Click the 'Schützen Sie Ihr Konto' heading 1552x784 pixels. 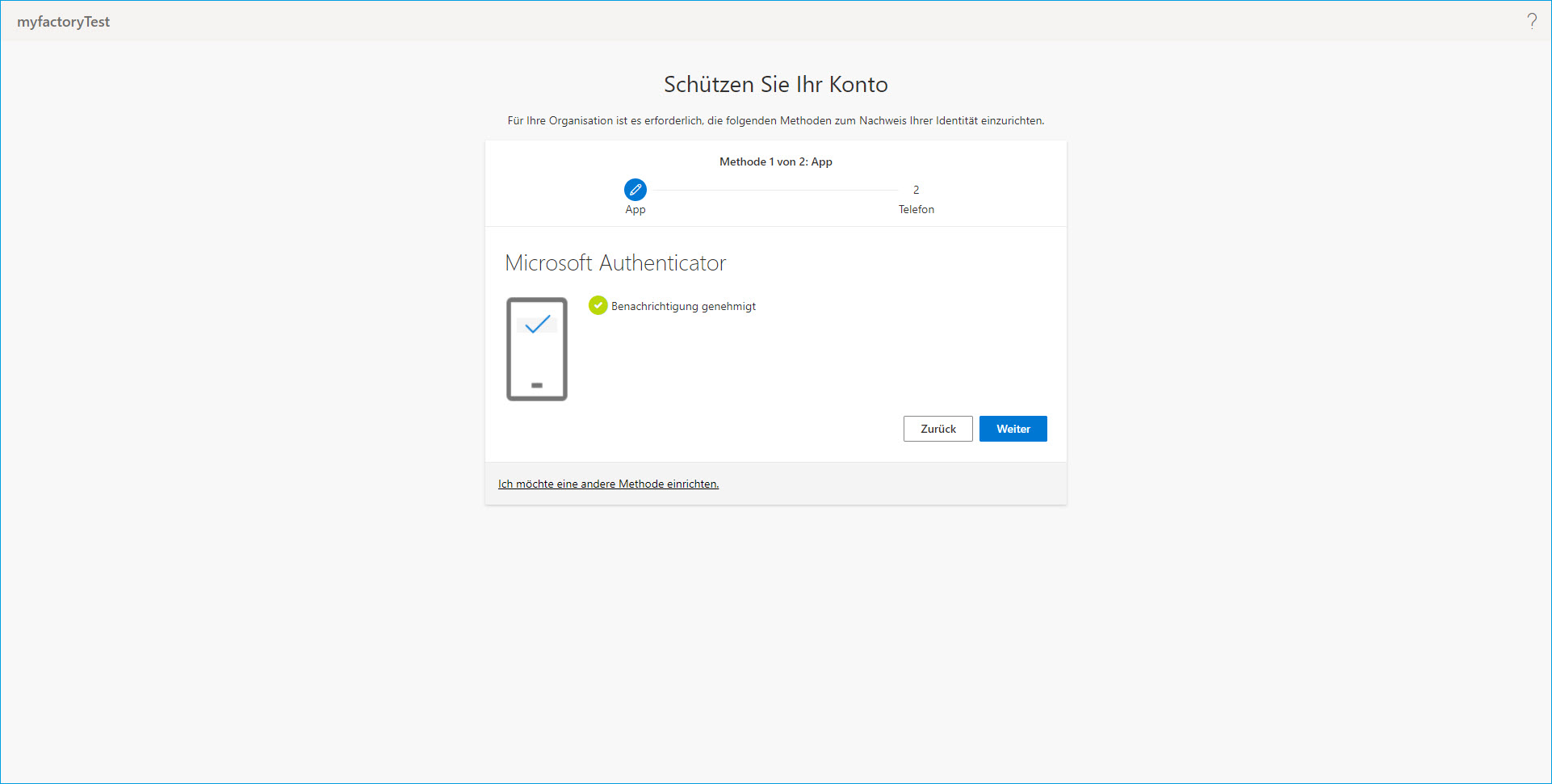[x=776, y=84]
